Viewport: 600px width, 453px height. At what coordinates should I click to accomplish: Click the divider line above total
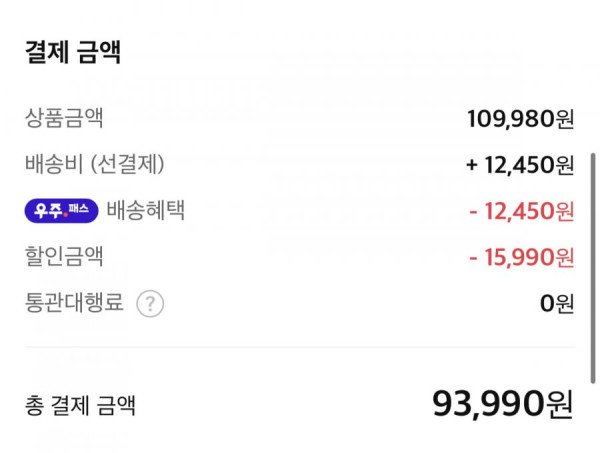click(300, 347)
